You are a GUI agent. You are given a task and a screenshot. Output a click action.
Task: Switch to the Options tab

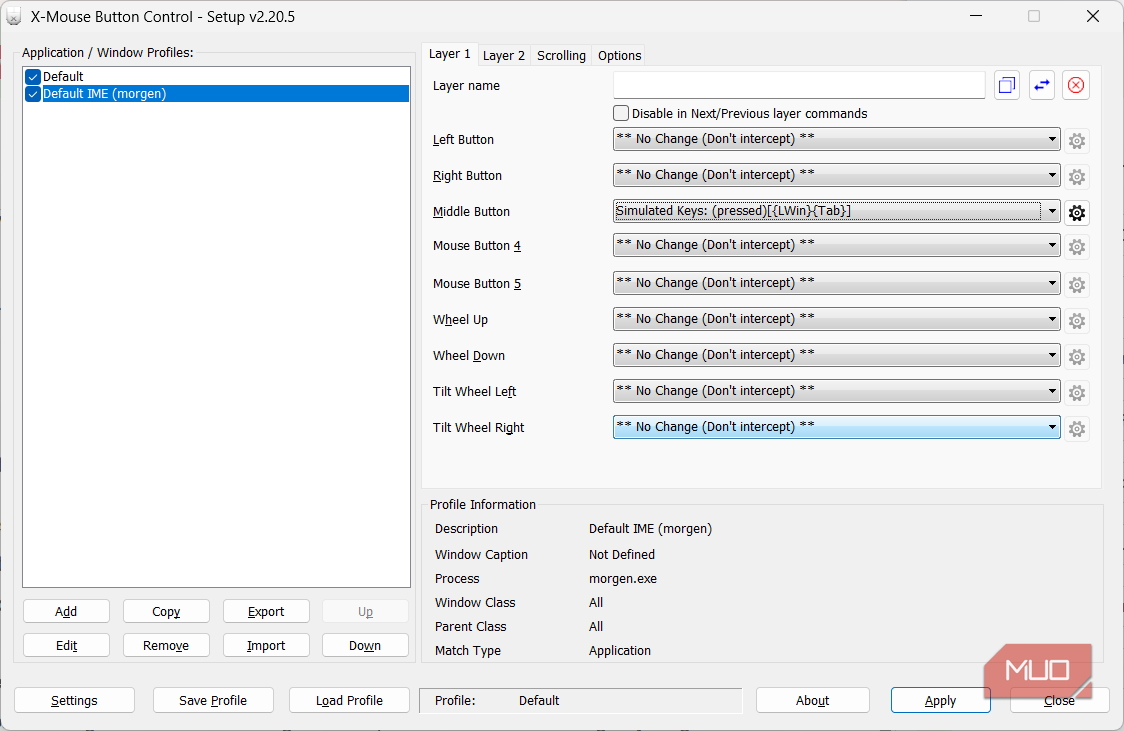tap(619, 56)
